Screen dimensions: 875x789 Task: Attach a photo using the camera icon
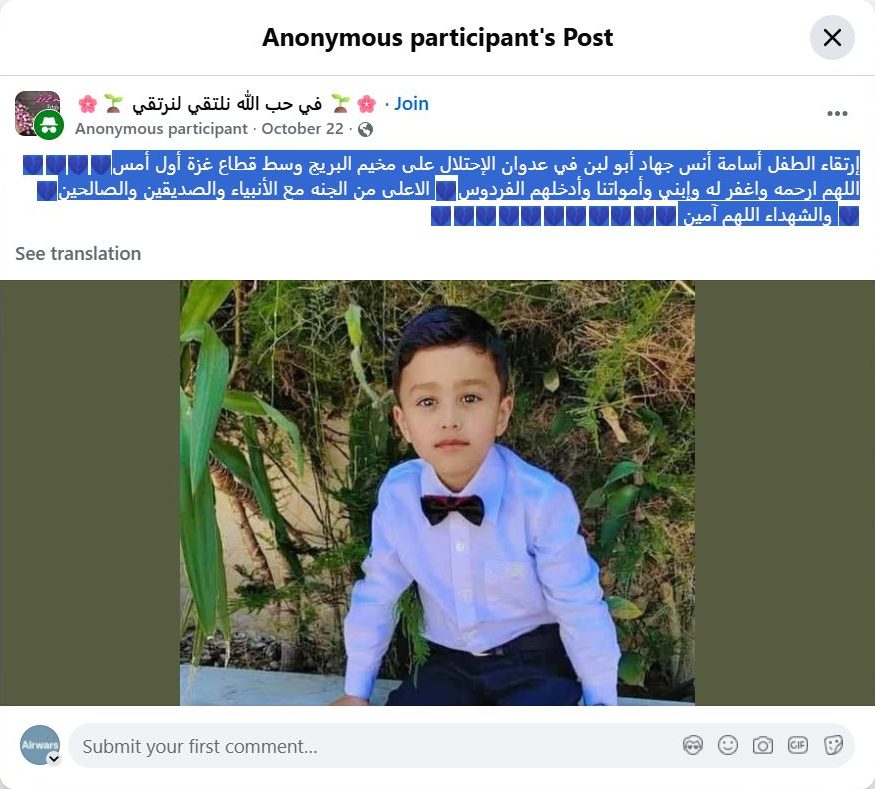point(763,745)
